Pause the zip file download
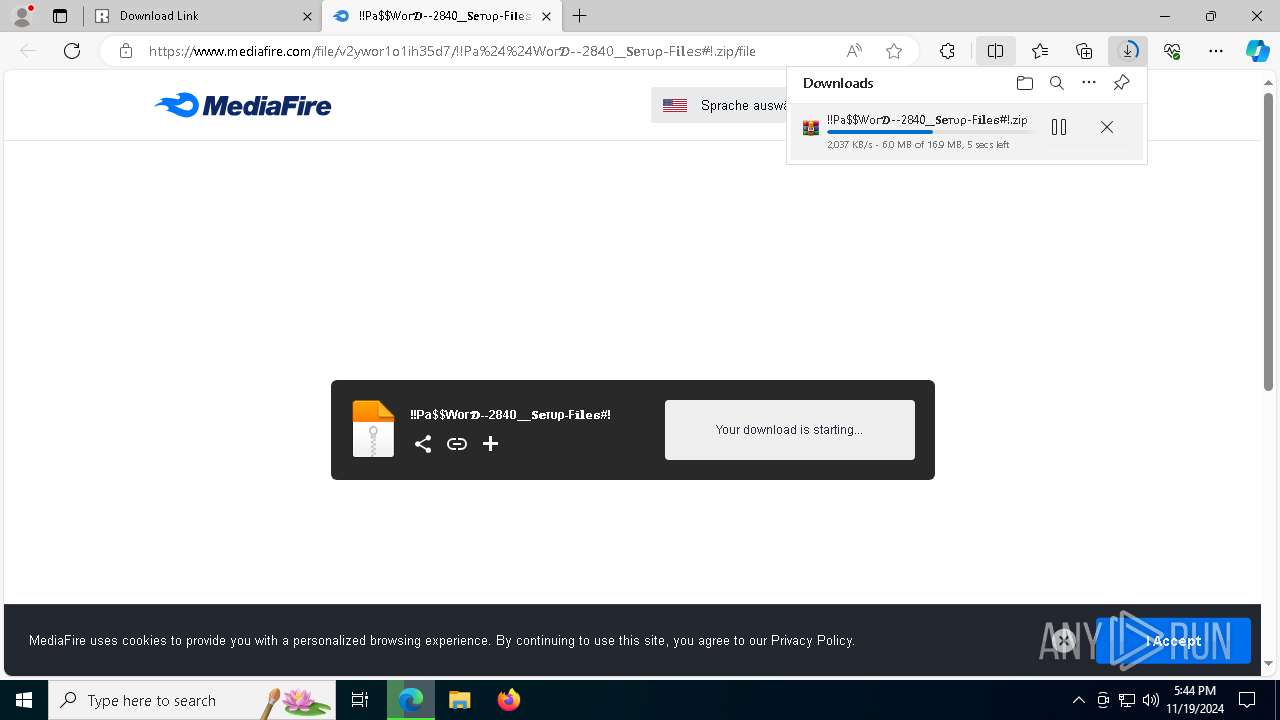Viewport: 1280px width, 720px height. pyautogui.click(x=1059, y=127)
